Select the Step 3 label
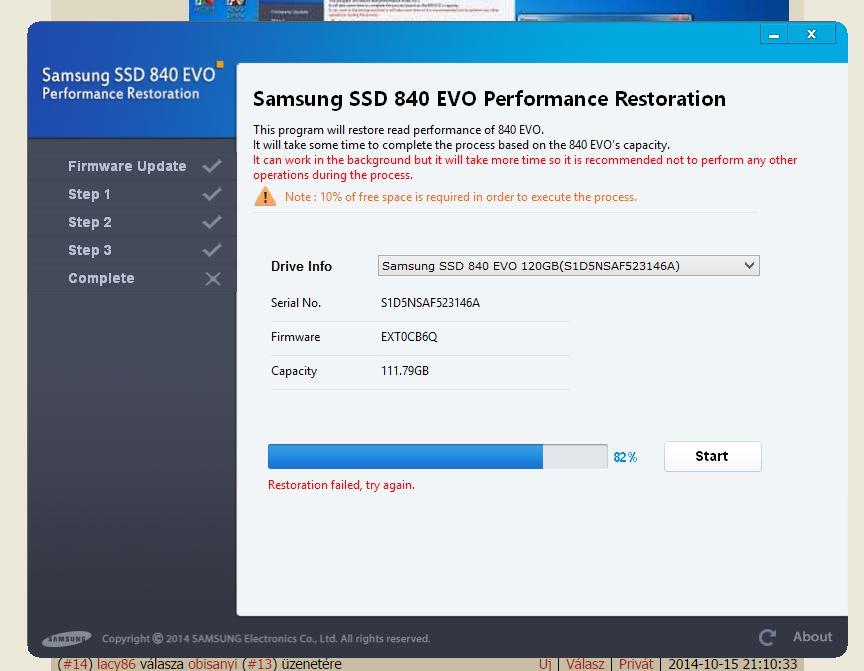The image size is (864, 671). [90, 250]
